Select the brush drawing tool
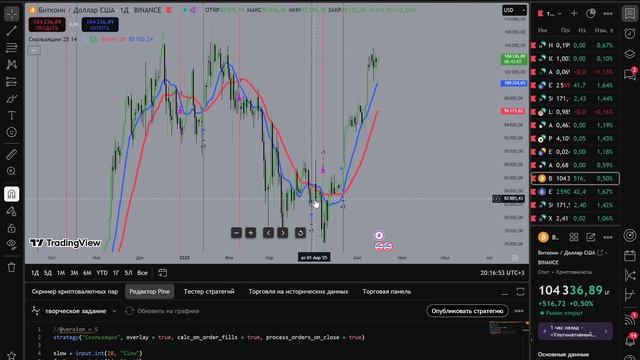The width and height of the screenshot is (640, 360). point(11,98)
